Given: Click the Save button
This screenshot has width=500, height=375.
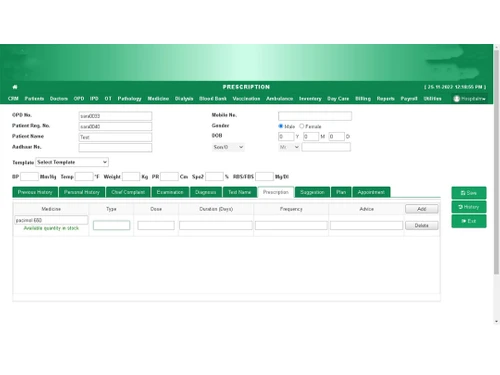Looking at the screenshot, I should point(469,193).
